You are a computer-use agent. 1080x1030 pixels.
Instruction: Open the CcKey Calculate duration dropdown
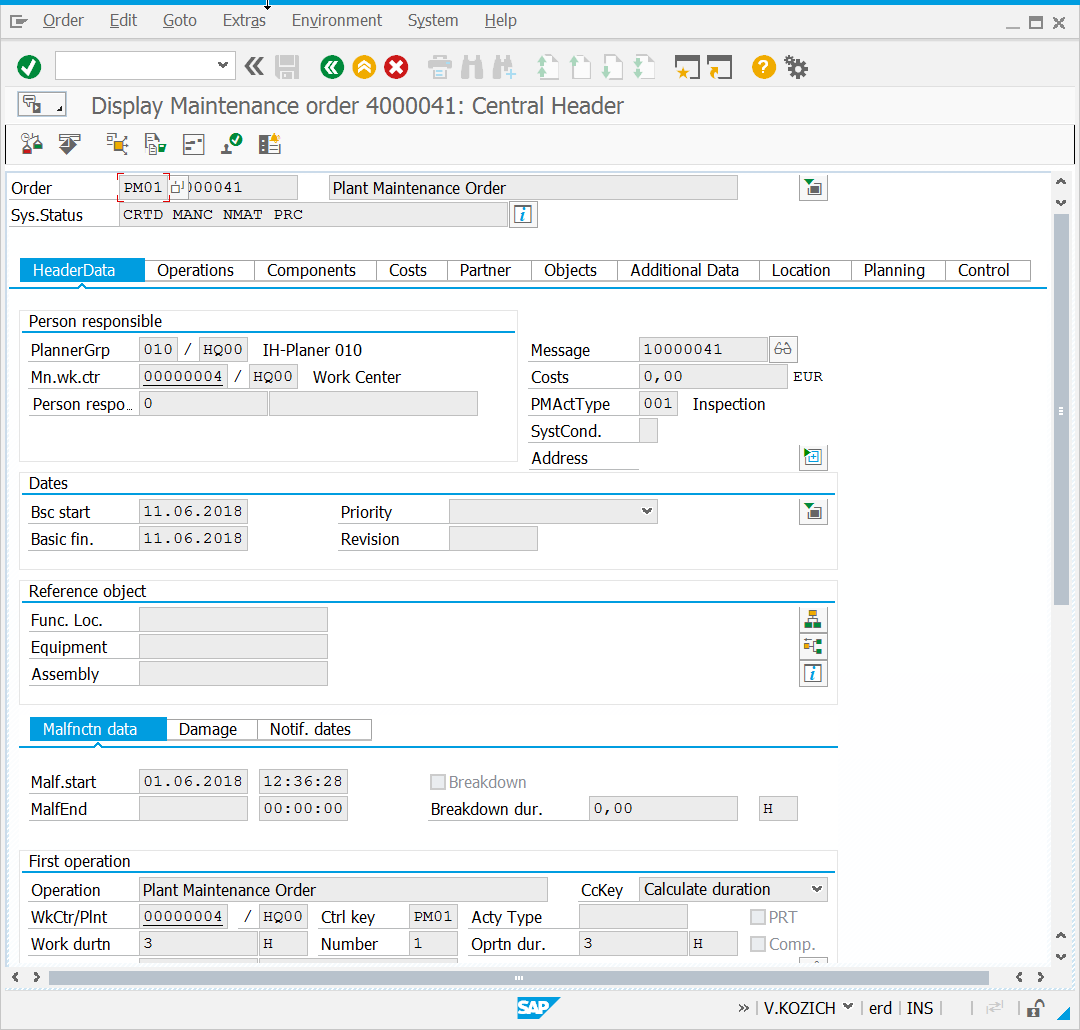(x=817, y=889)
